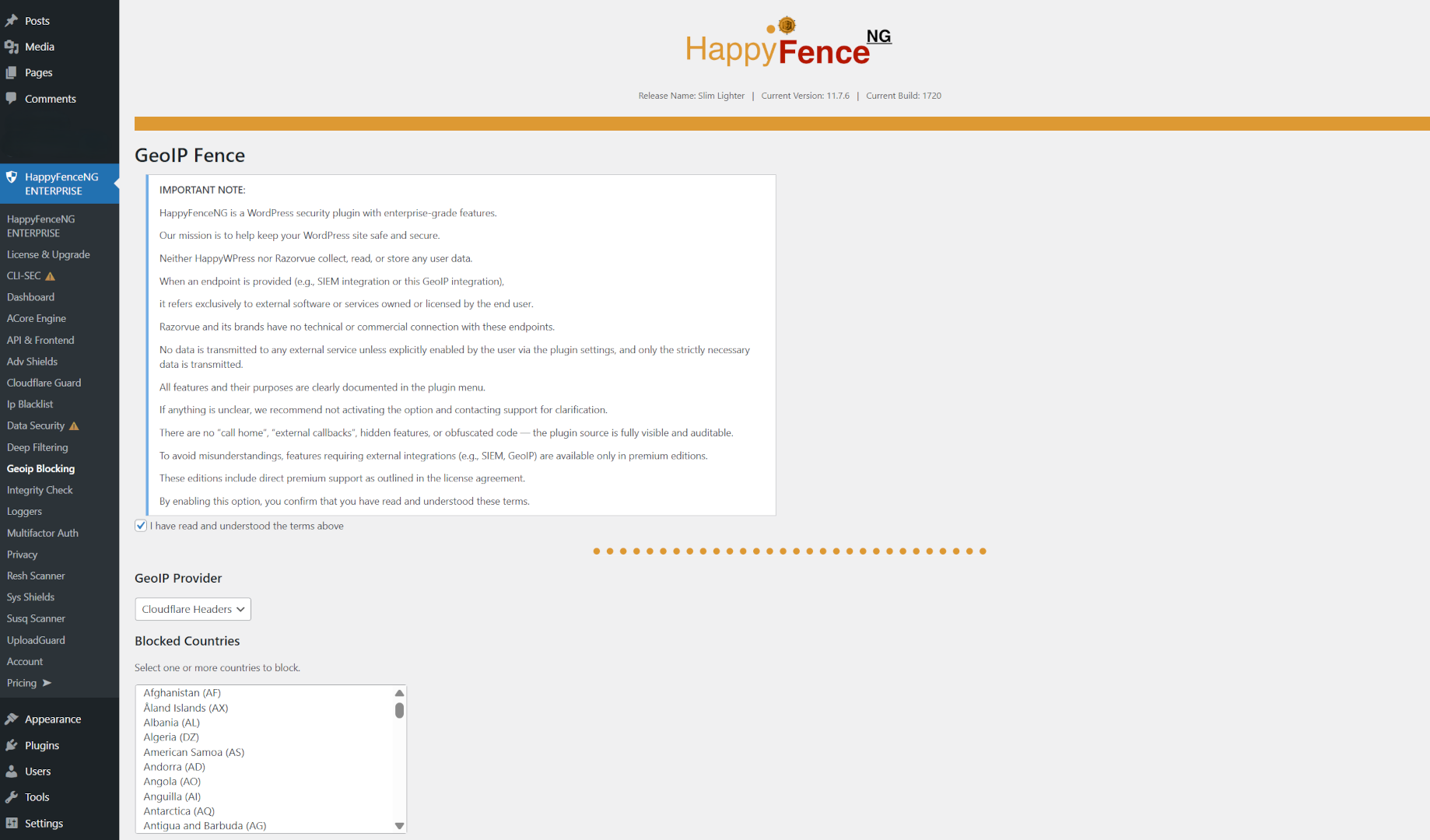Select Andorra (AD) in list

point(264,767)
